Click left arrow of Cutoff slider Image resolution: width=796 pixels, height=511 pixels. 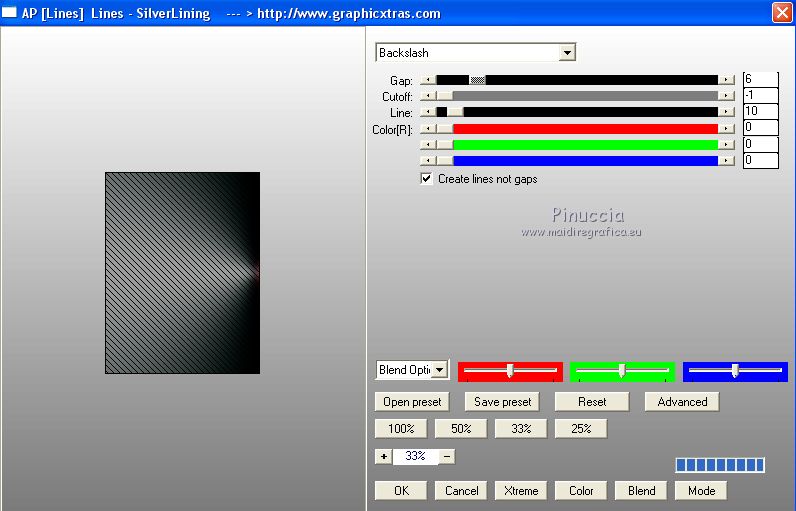pos(428,96)
